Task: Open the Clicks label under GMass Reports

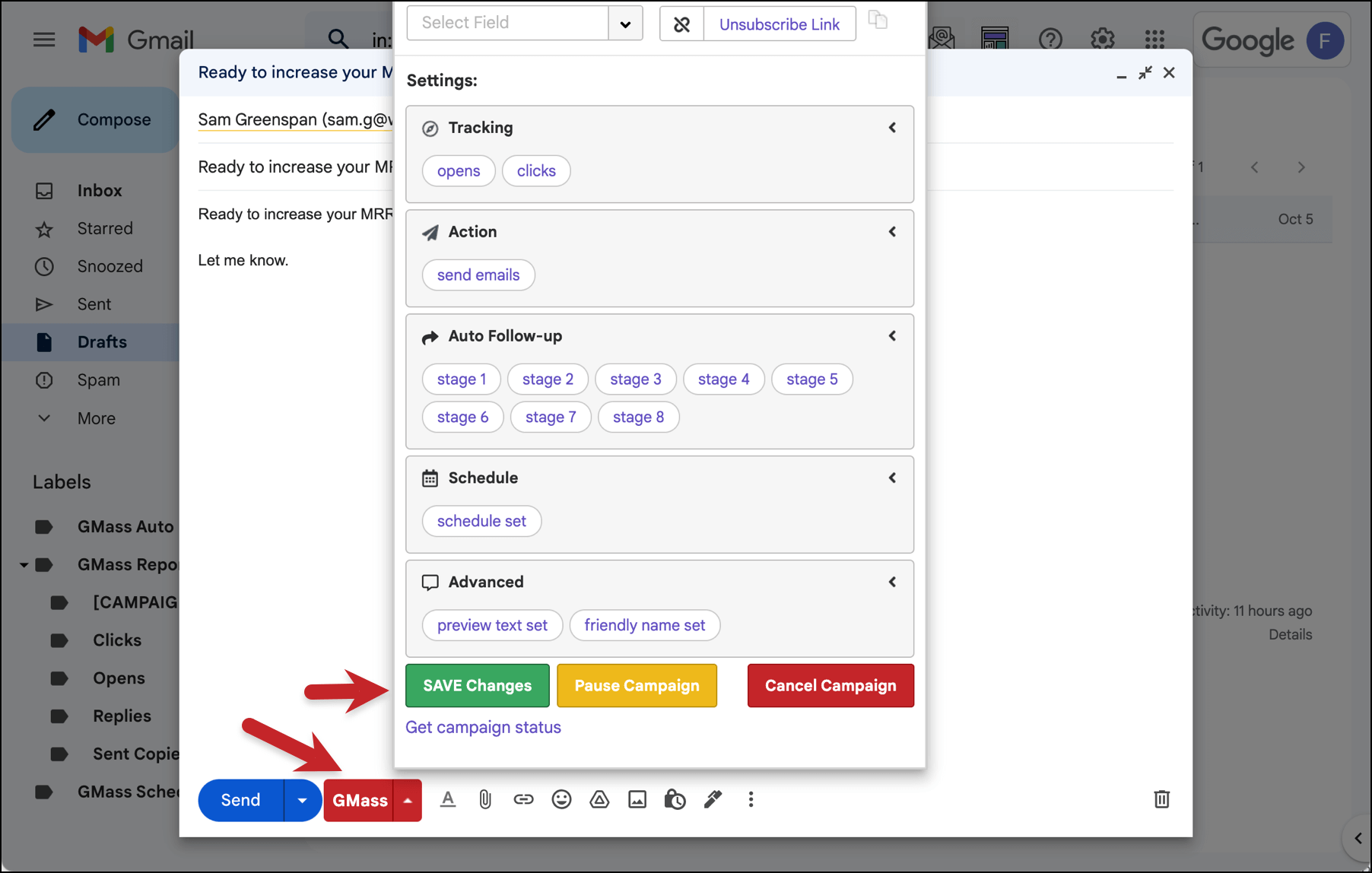Action: pos(117,640)
